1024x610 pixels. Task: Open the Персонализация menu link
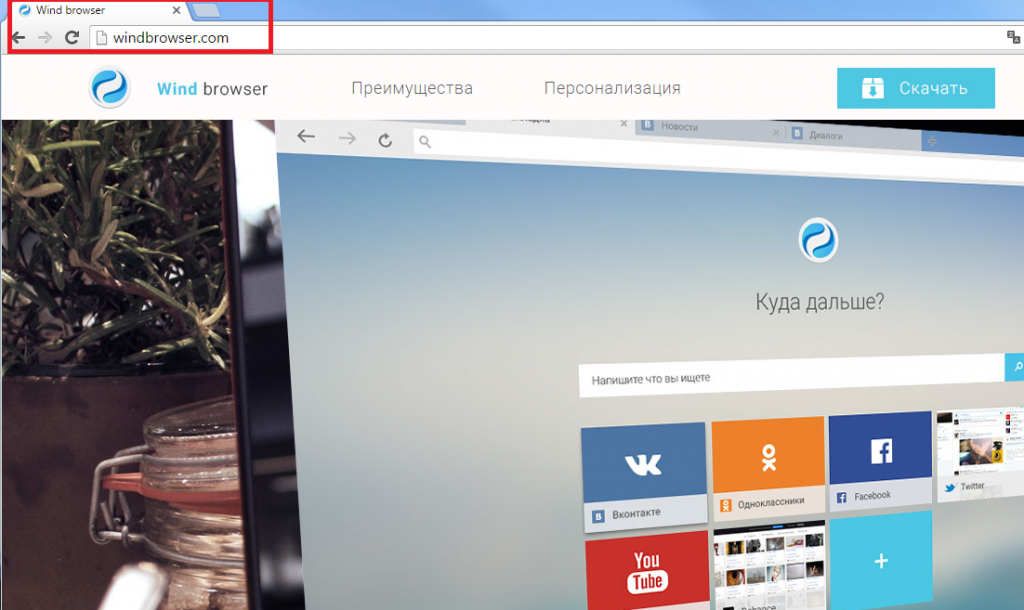pos(612,88)
